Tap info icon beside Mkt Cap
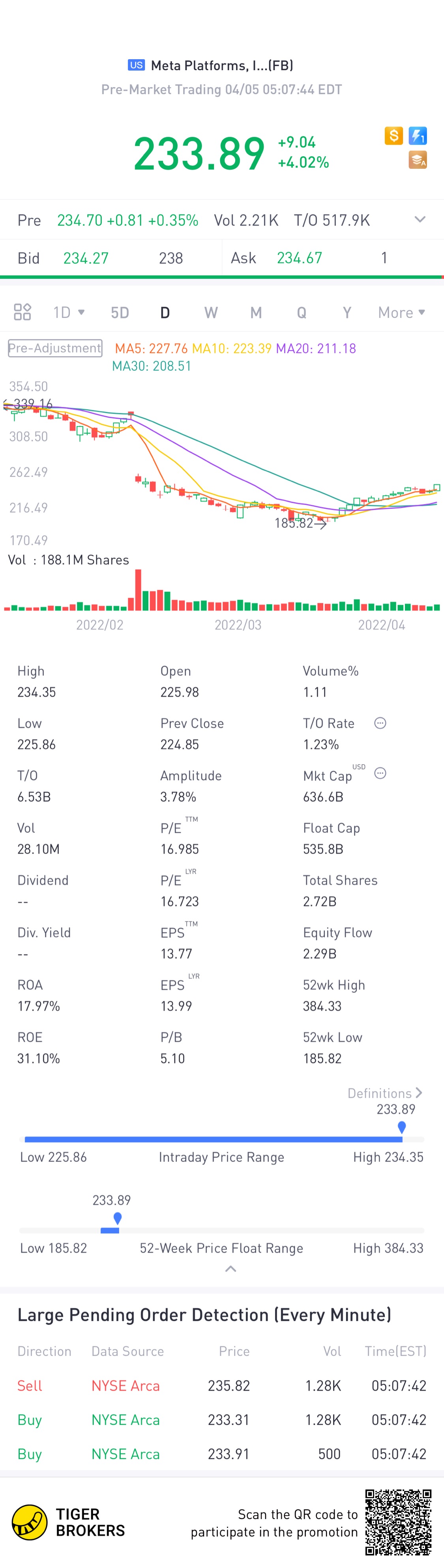 pos(380,773)
